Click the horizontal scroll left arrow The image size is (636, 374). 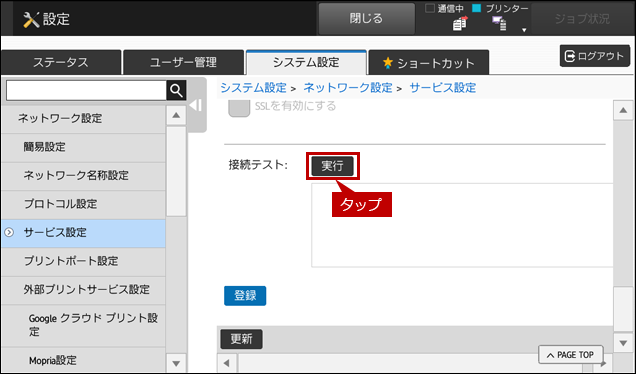[x=227, y=363]
